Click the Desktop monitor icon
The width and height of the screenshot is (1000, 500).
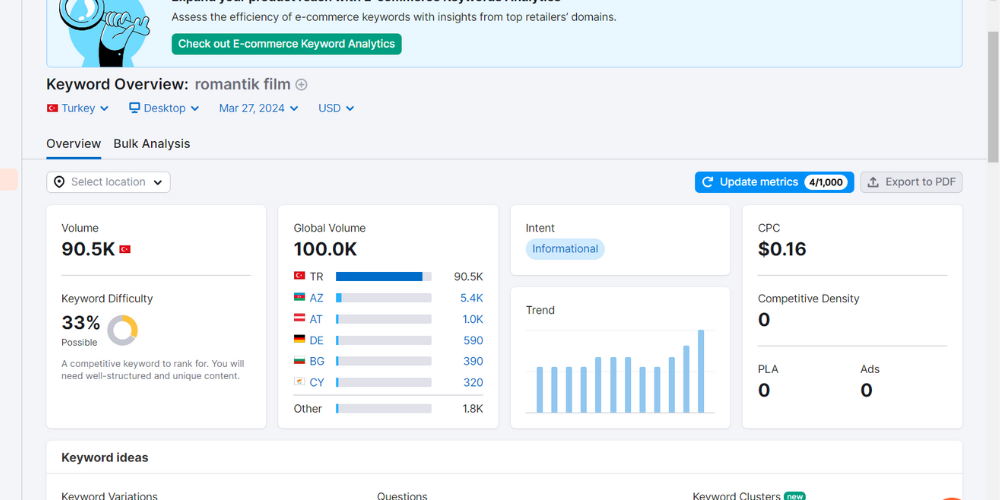coord(135,108)
